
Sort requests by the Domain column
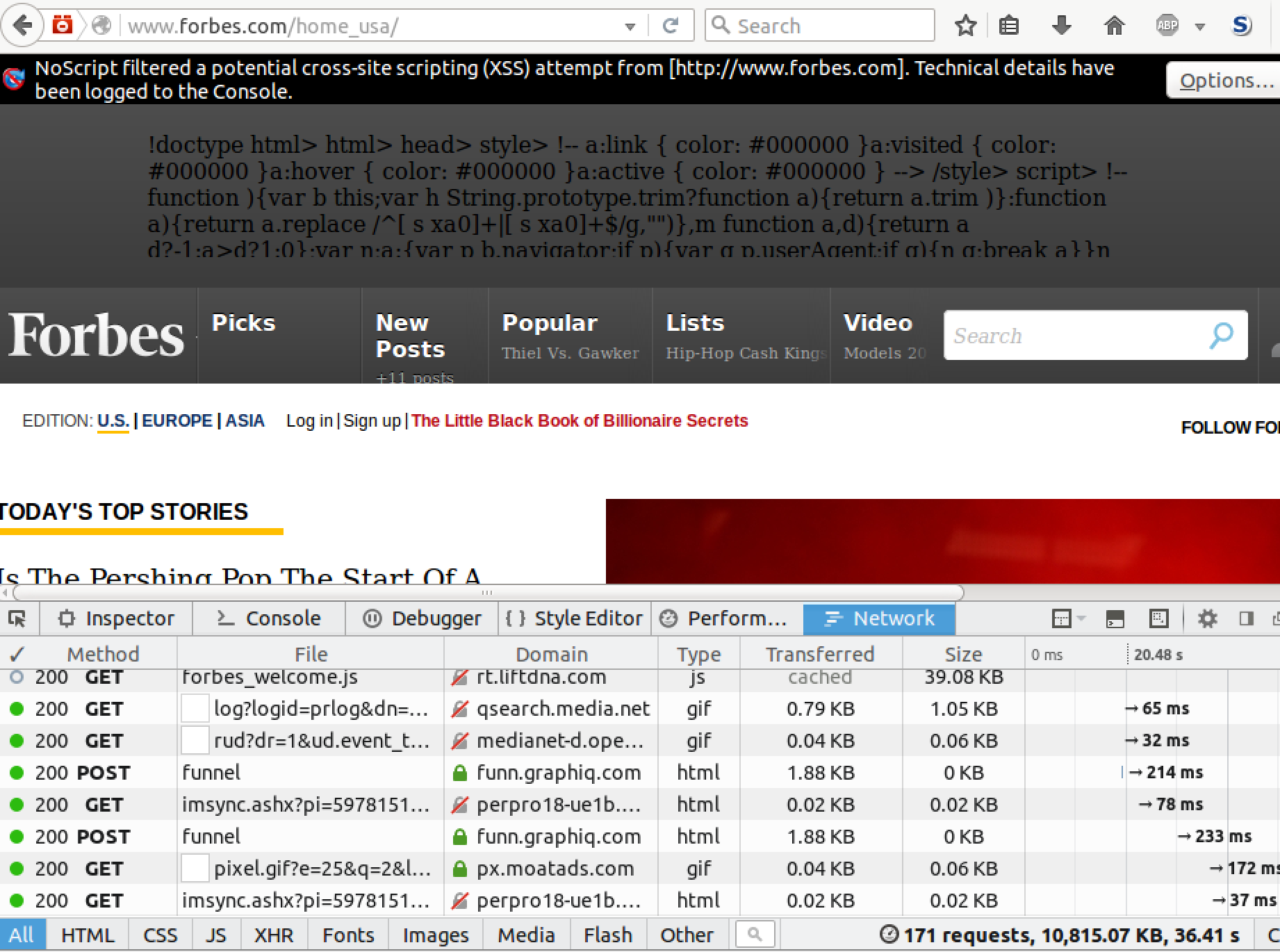point(552,654)
